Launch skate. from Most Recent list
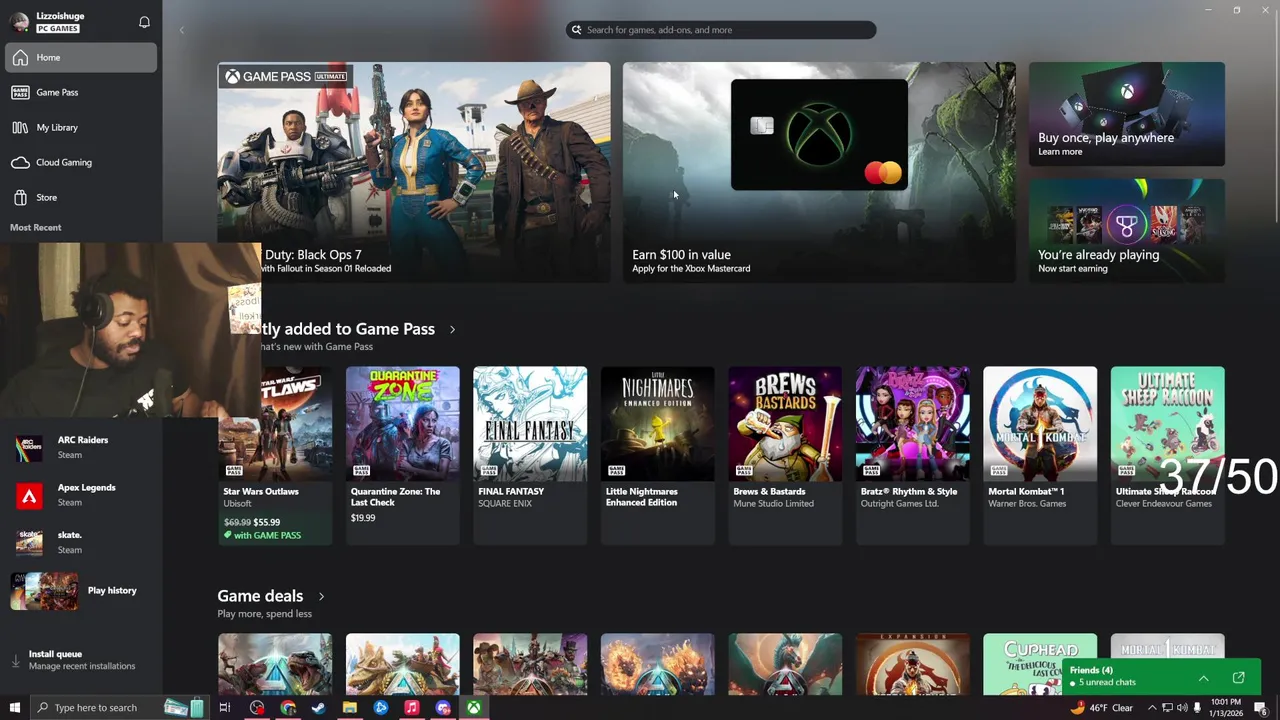 click(x=81, y=542)
